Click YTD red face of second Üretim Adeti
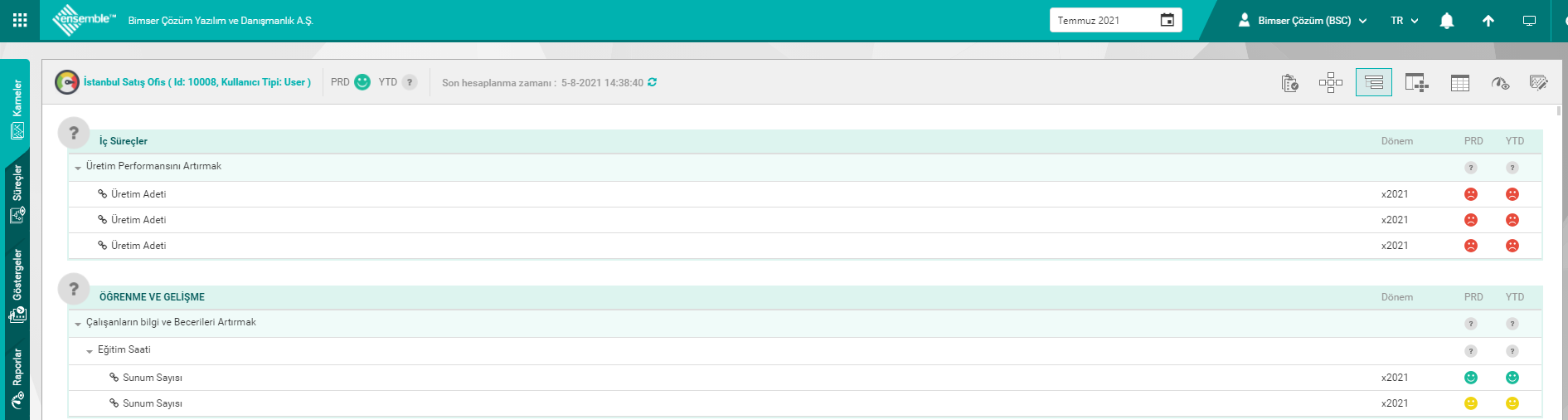Viewport: 1568px width, 420px height. [1512, 220]
